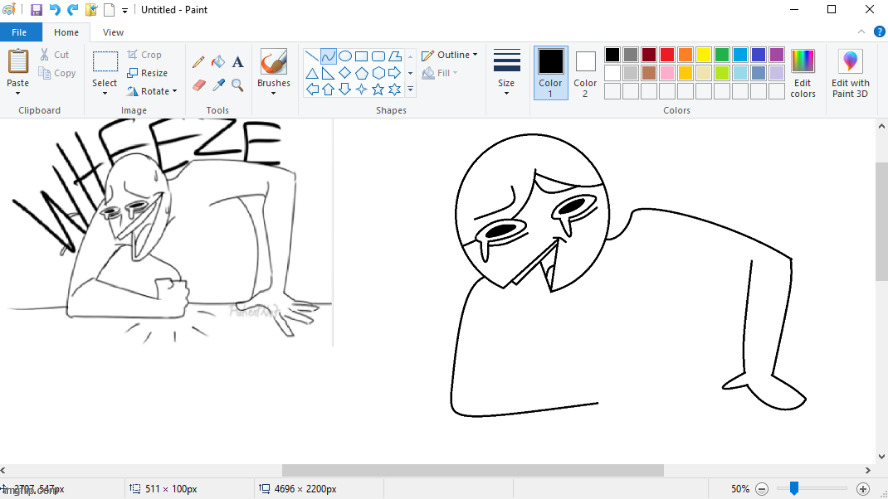
Task: Choose the Four-point star shape
Action: tap(361, 89)
